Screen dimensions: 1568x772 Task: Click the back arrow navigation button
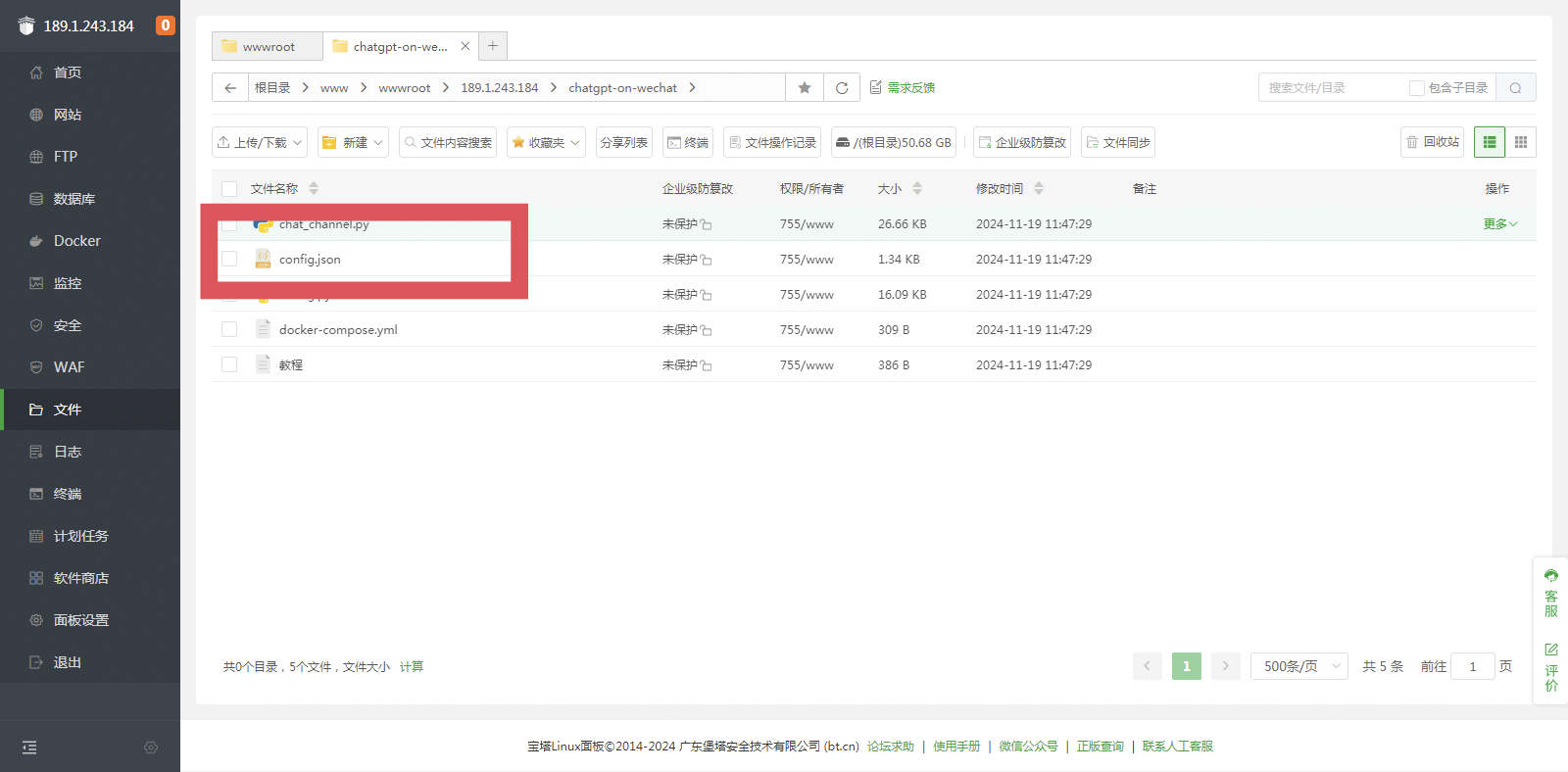pyautogui.click(x=230, y=87)
